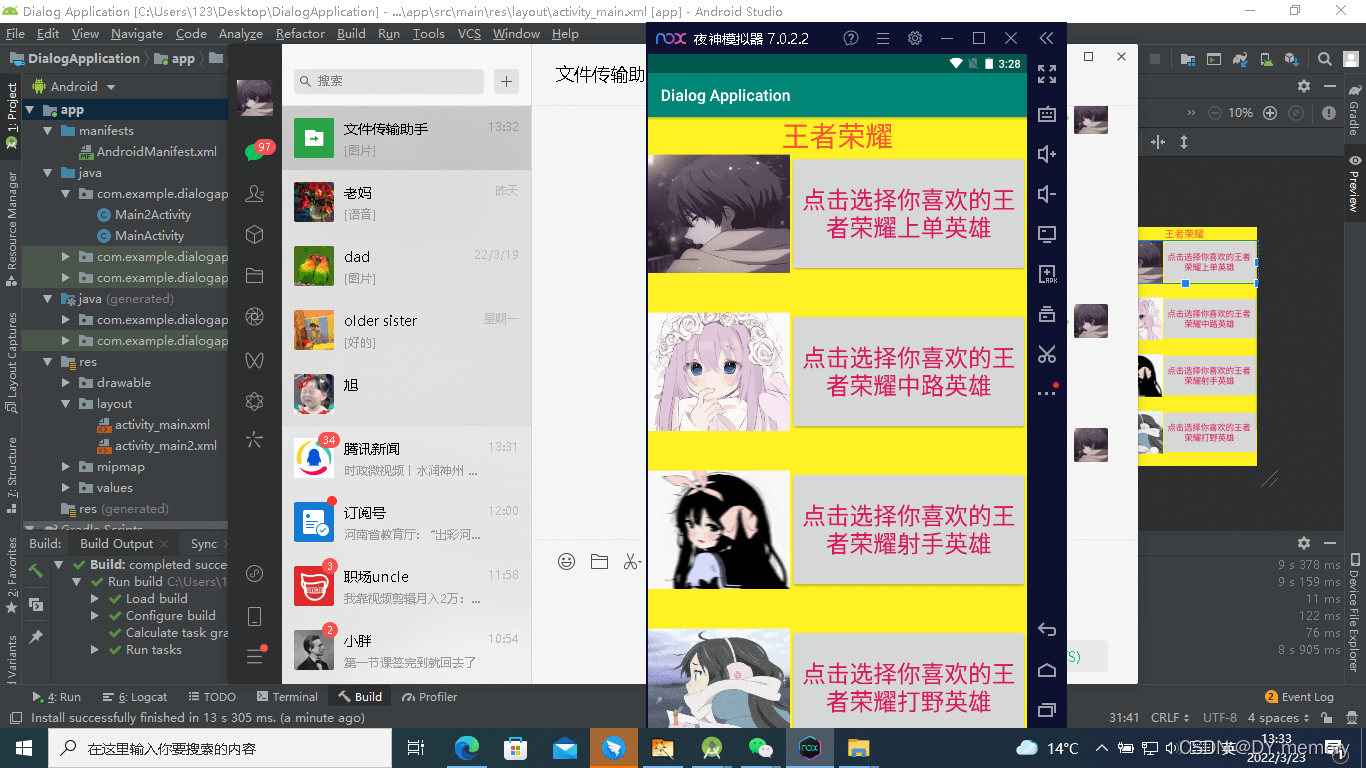Image resolution: width=1366 pixels, height=768 pixels.
Task: Click Nox install APK icon
Action: tap(1047, 274)
